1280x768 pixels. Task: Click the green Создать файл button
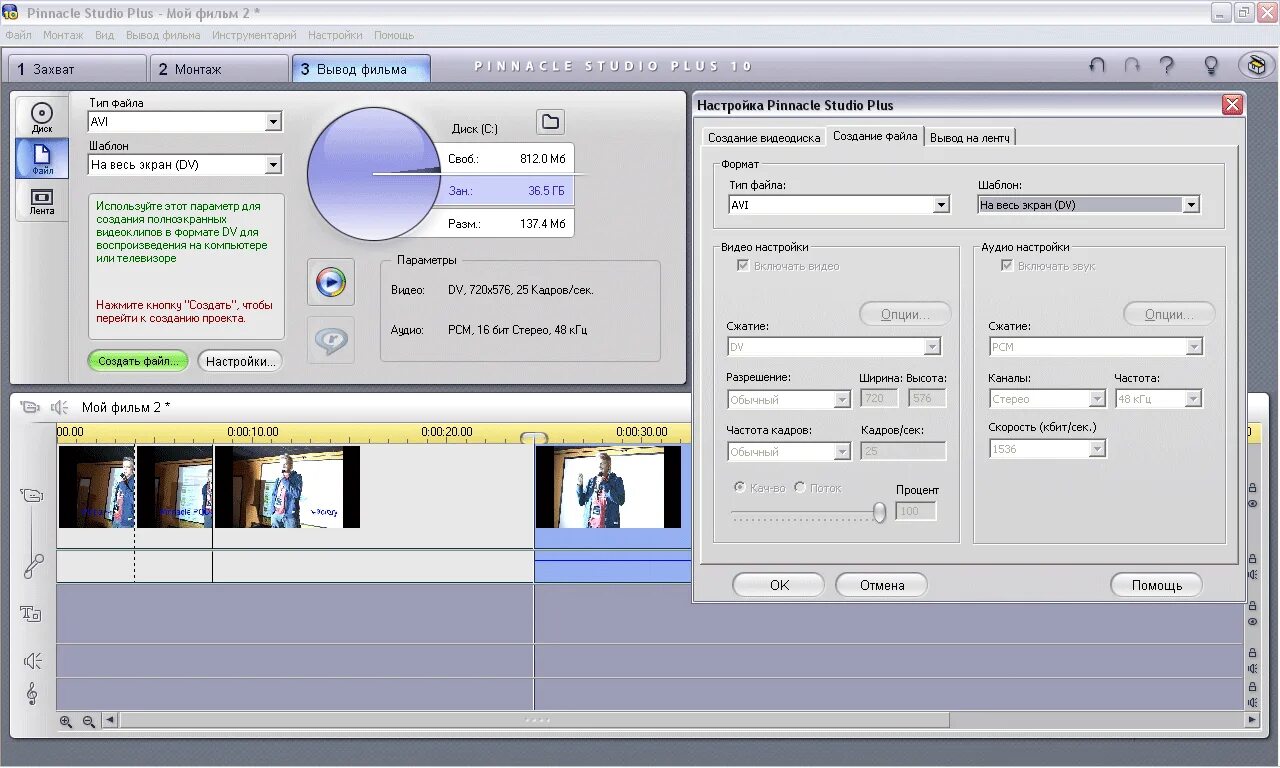pos(138,361)
